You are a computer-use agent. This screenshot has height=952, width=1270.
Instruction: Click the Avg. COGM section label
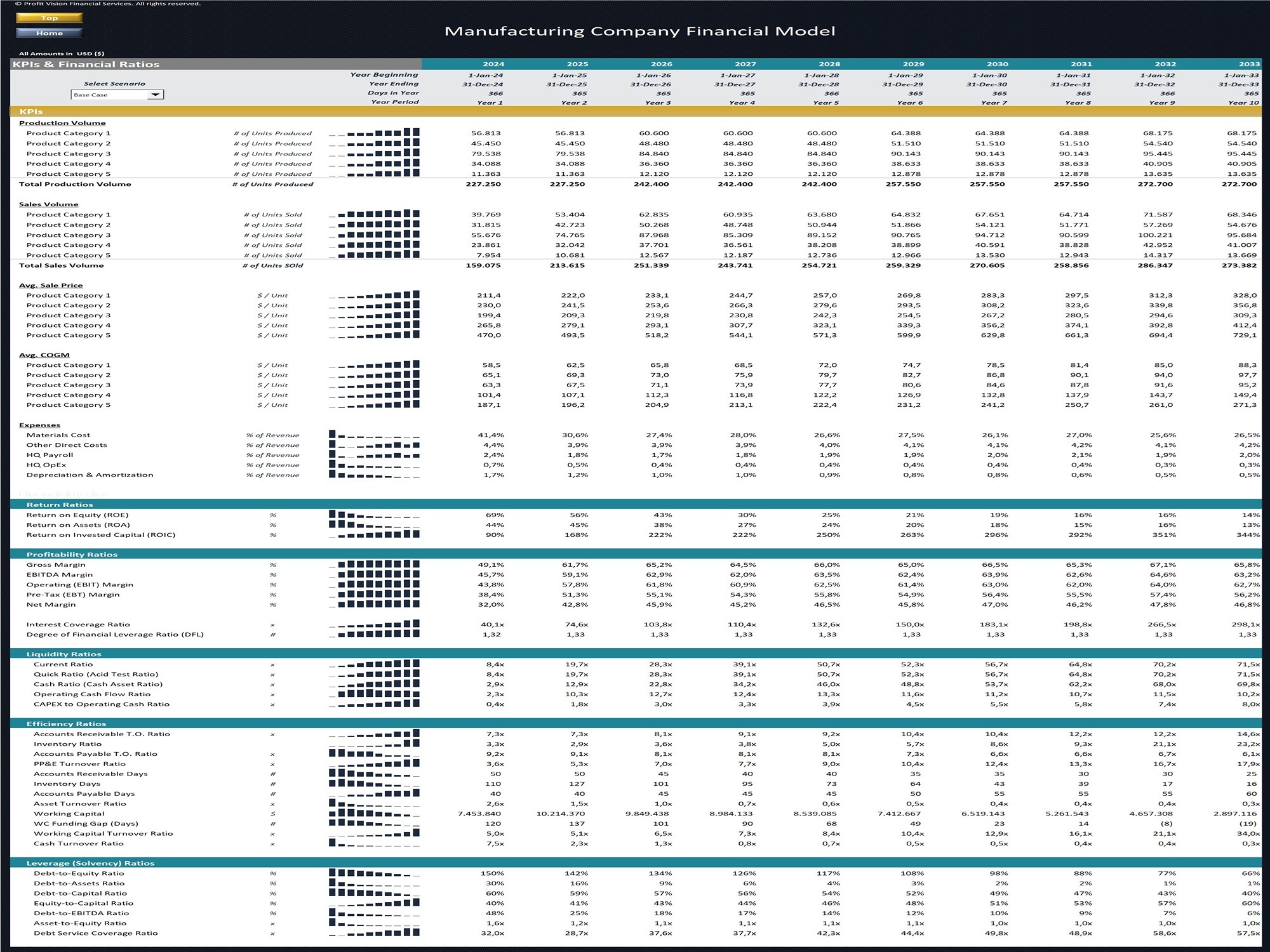point(44,355)
